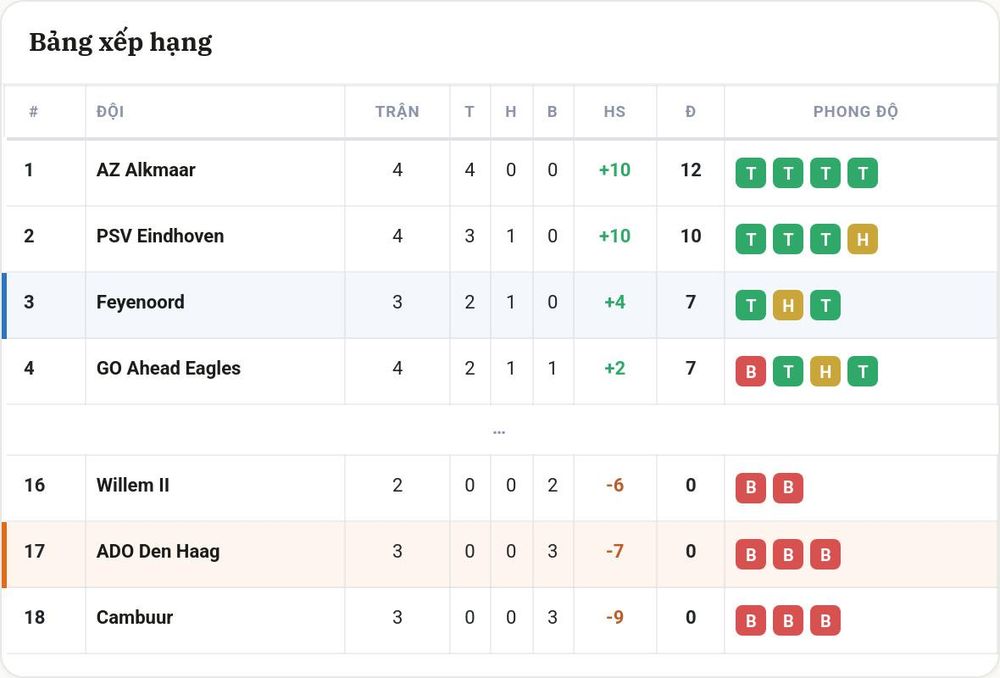Open the PSV Eindhoven team link
This screenshot has height=678, width=1000.
[x=160, y=236]
